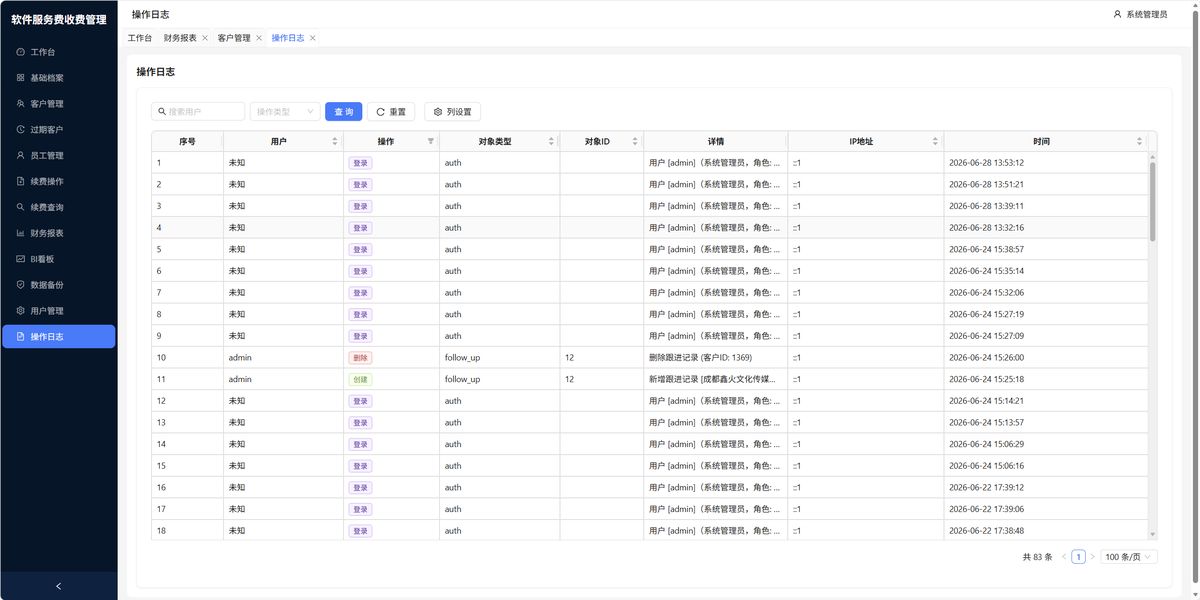
Task: Collapse the sidebar with bottom arrow
Action: [x=58, y=586]
